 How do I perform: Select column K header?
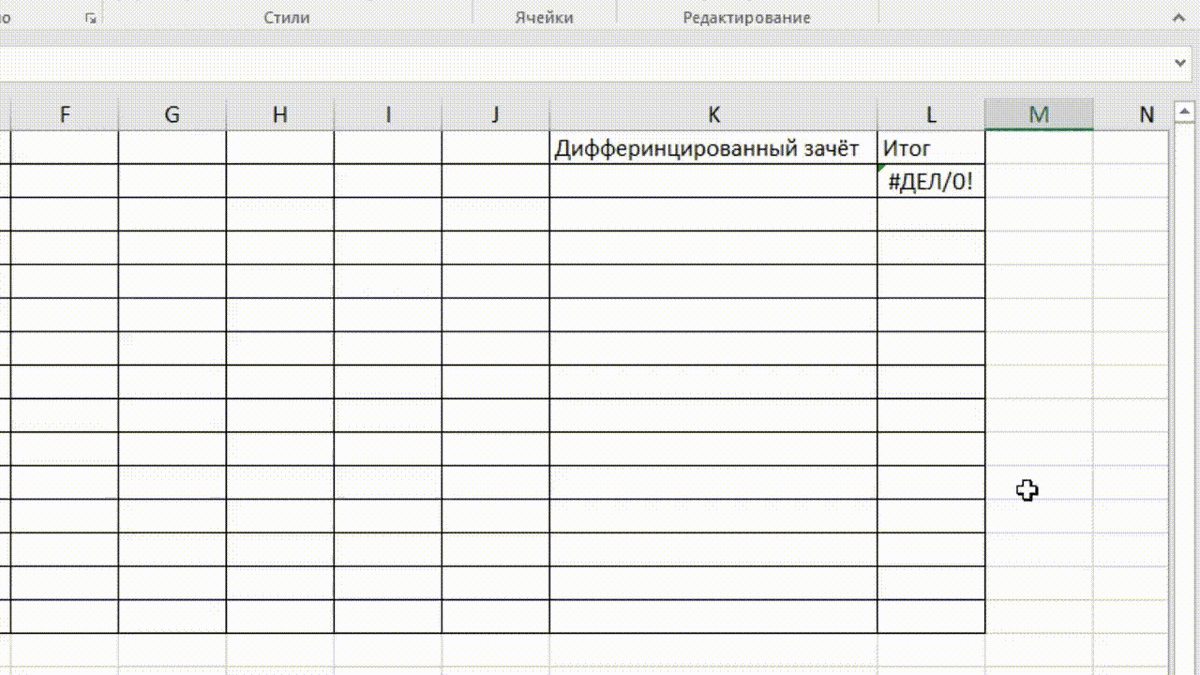tap(714, 115)
